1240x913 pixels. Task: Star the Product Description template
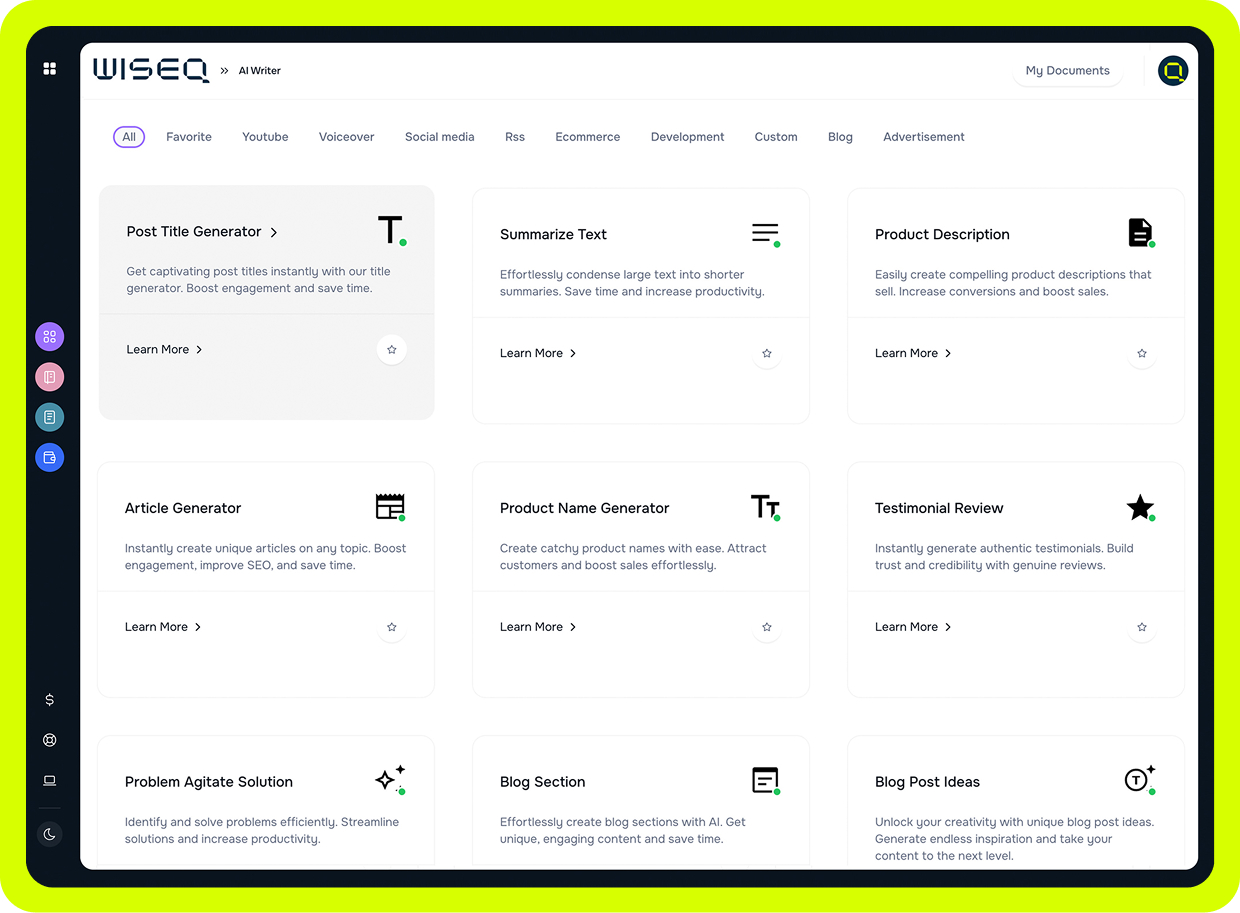tap(1141, 353)
